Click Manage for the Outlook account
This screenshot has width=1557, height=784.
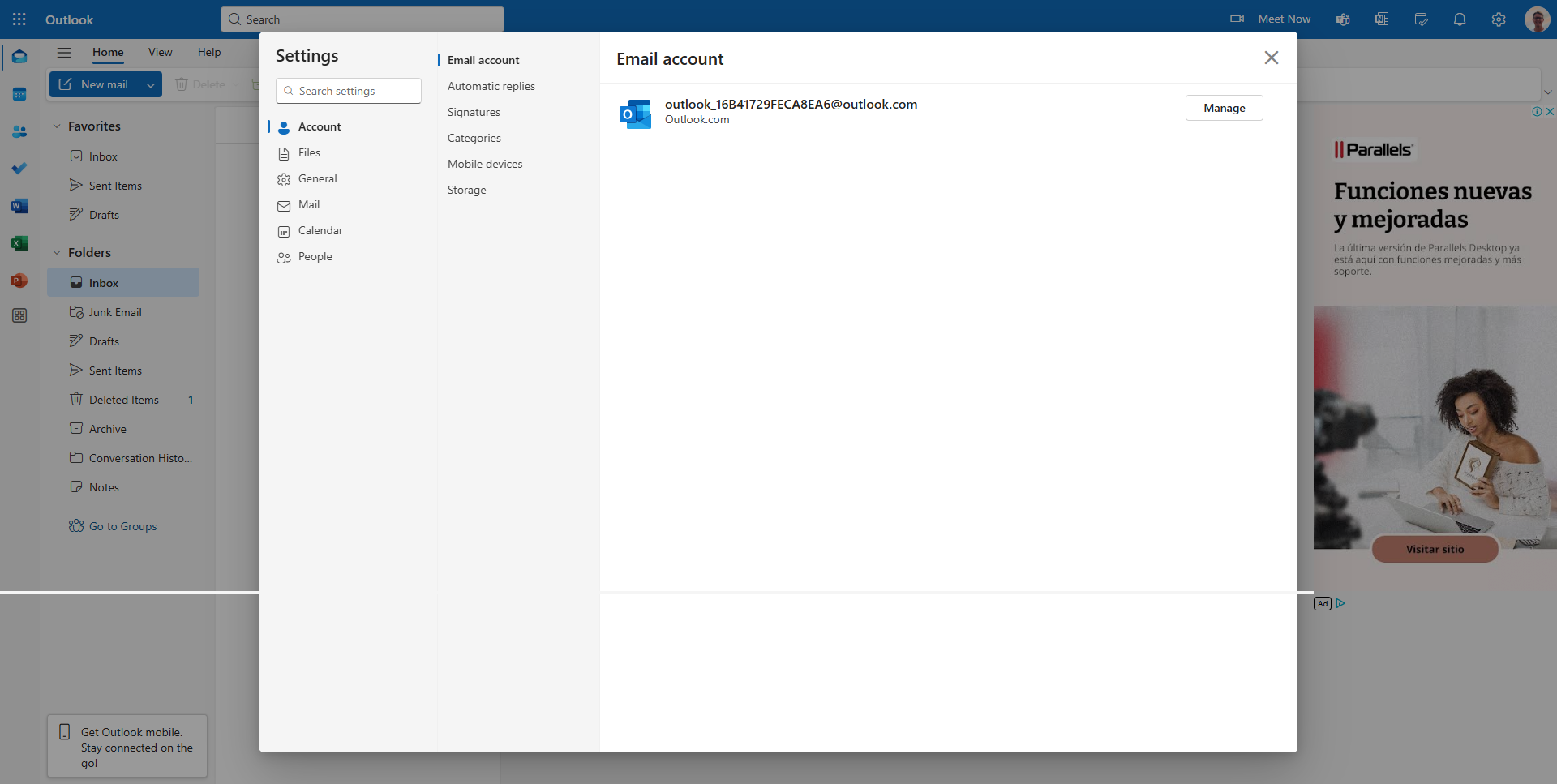pos(1225,108)
